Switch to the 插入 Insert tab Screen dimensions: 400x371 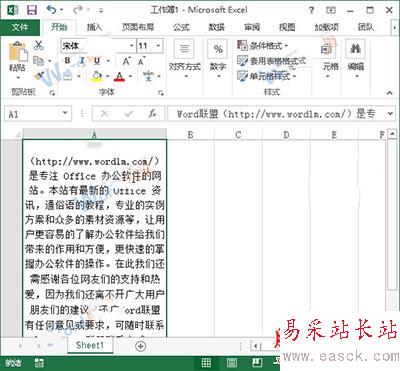pos(94,27)
